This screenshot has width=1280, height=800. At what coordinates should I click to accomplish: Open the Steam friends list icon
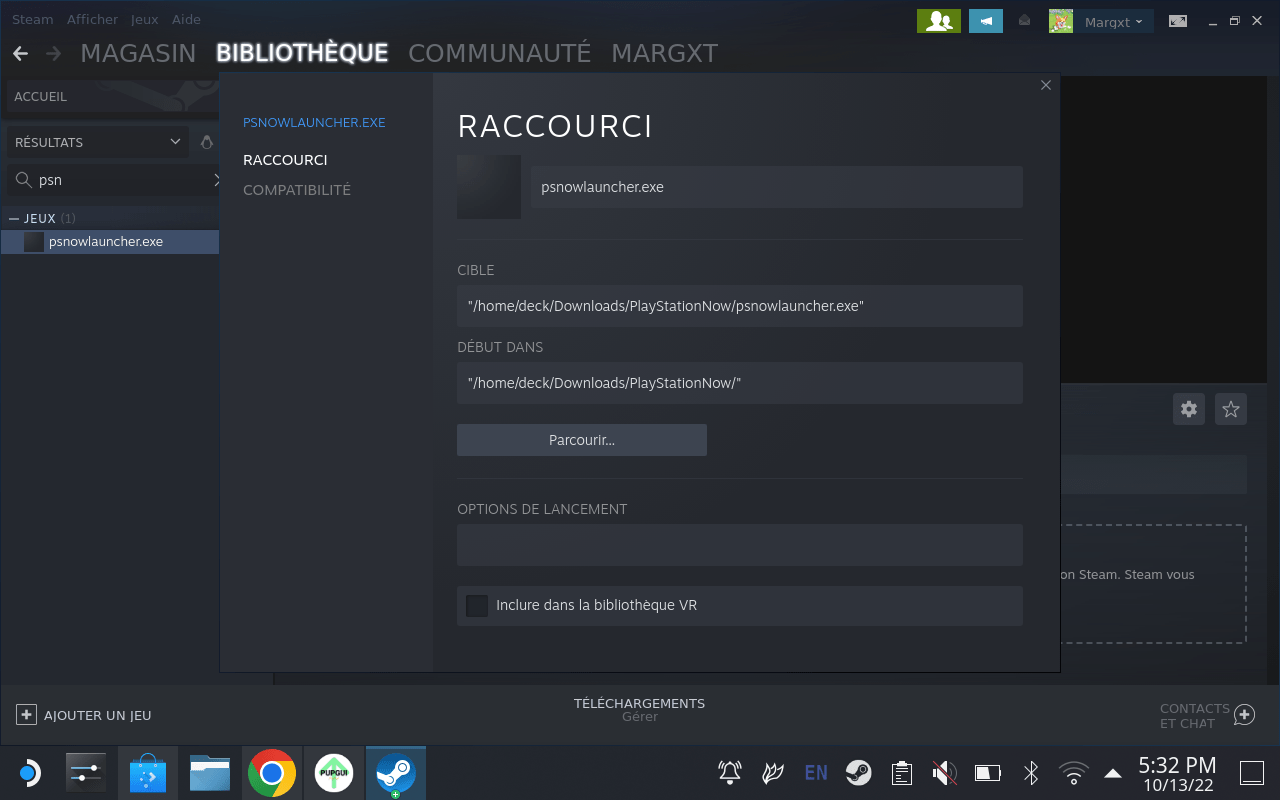point(939,21)
